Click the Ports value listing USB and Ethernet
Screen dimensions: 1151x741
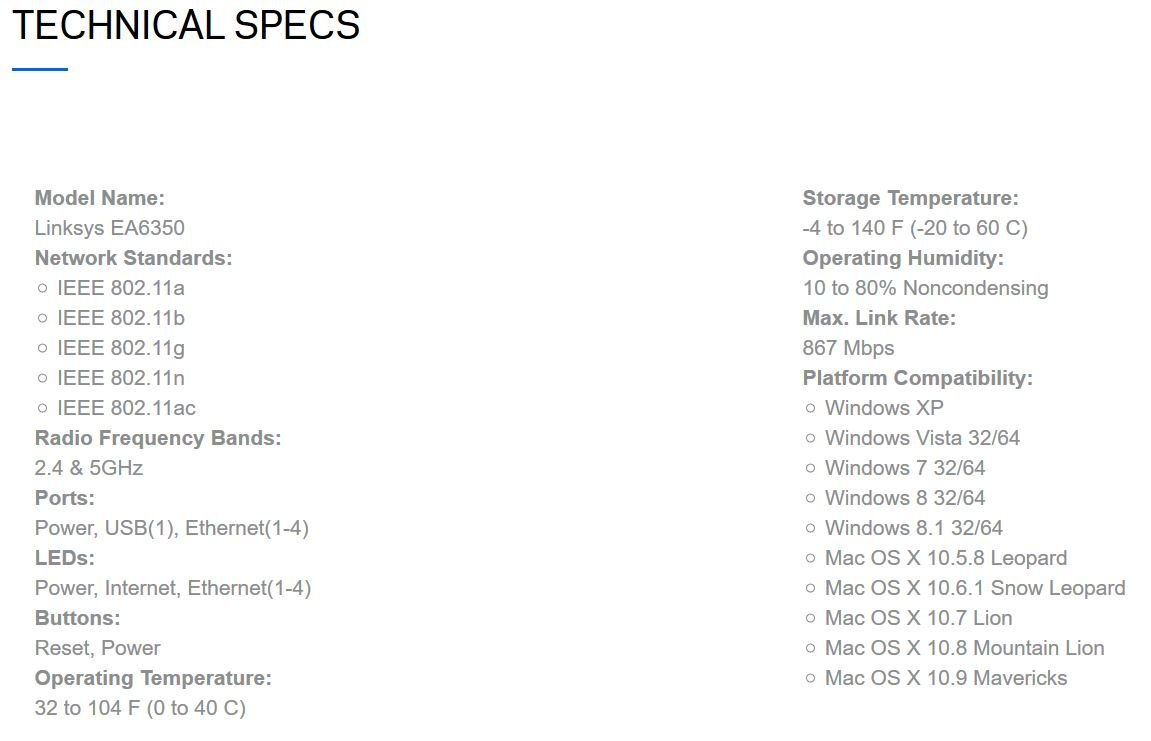click(x=171, y=528)
